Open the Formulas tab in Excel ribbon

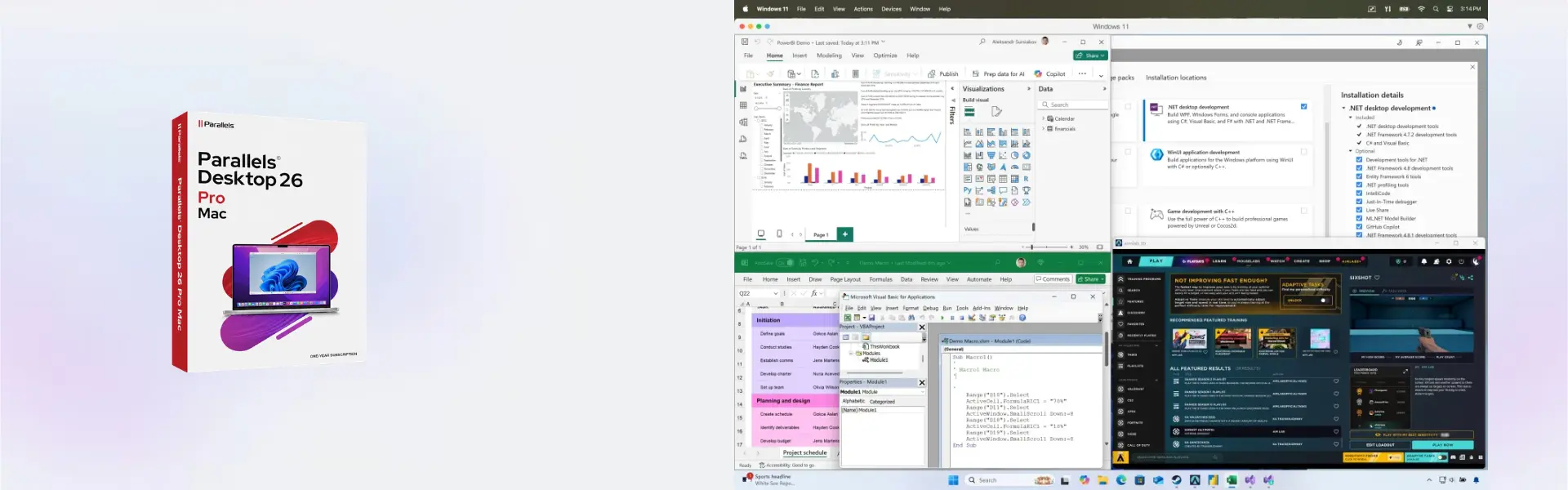coord(880,279)
